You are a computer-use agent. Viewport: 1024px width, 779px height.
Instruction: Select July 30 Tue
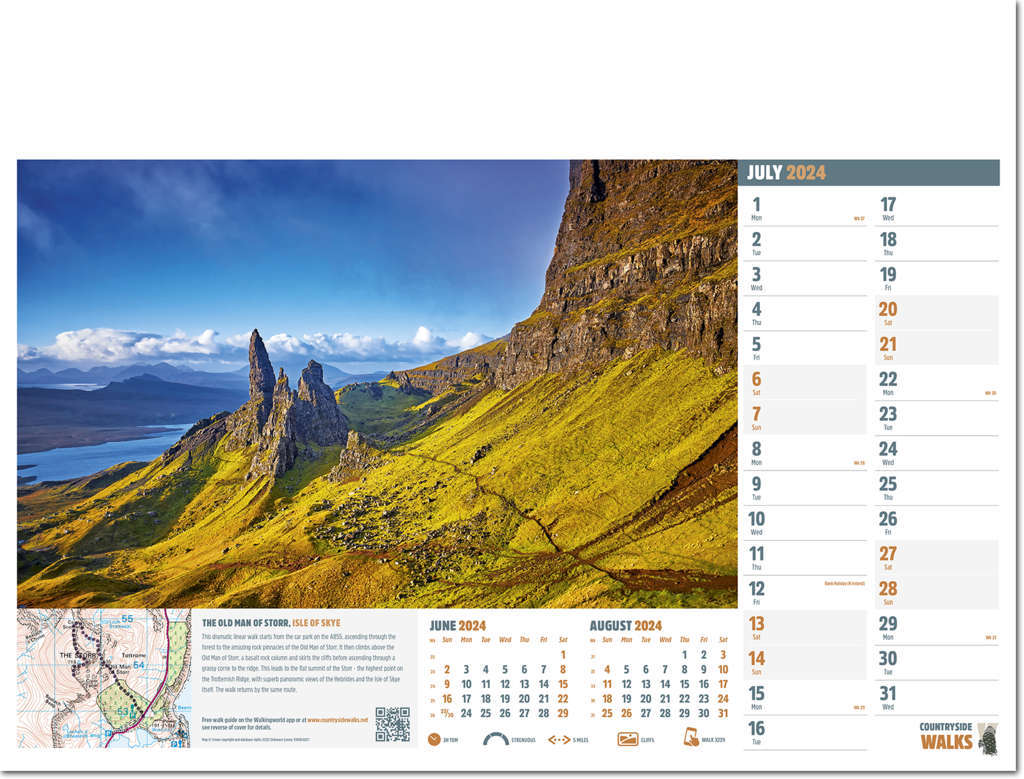tap(936, 663)
